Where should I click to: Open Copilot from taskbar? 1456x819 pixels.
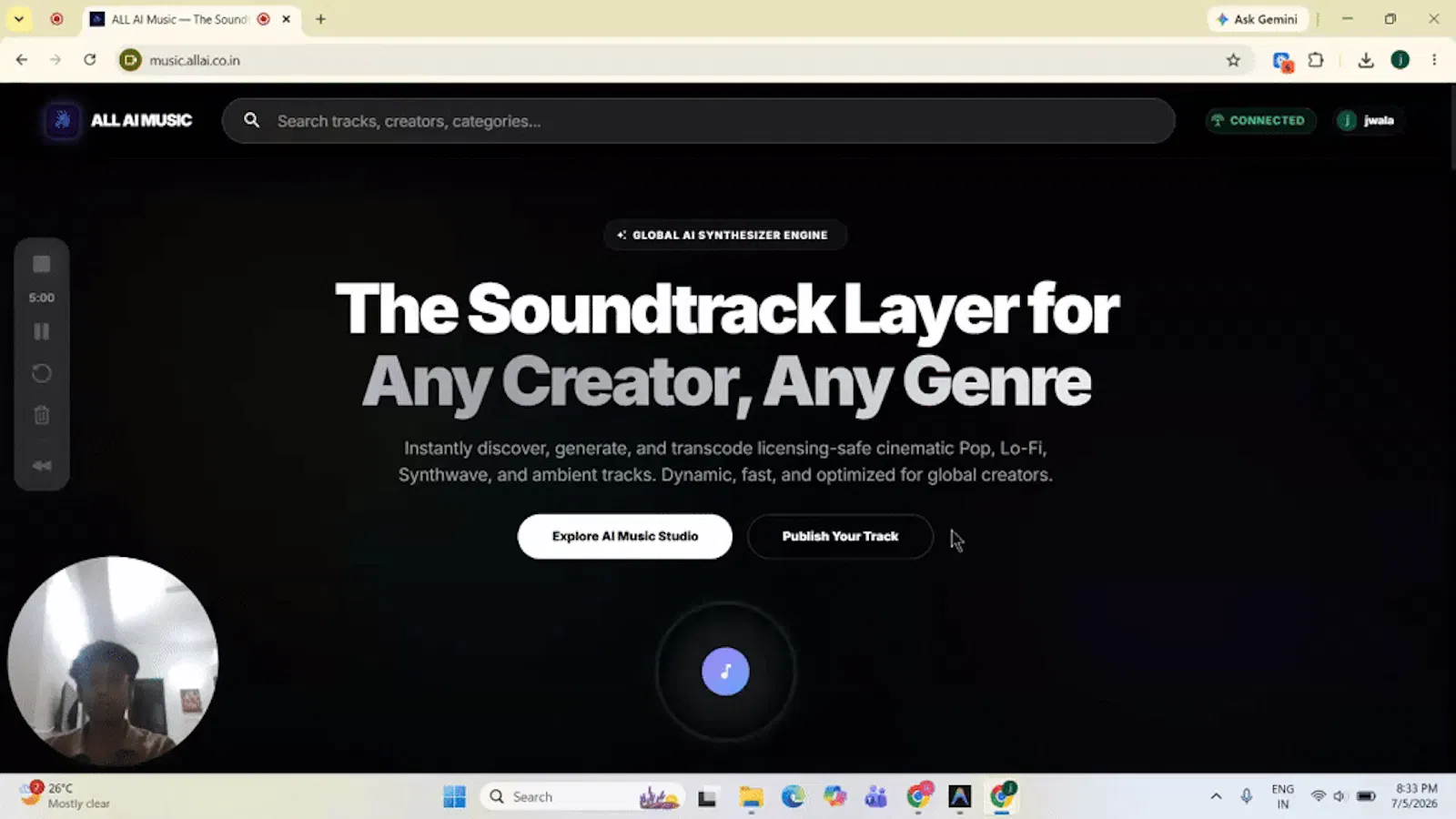click(x=834, y=797)
